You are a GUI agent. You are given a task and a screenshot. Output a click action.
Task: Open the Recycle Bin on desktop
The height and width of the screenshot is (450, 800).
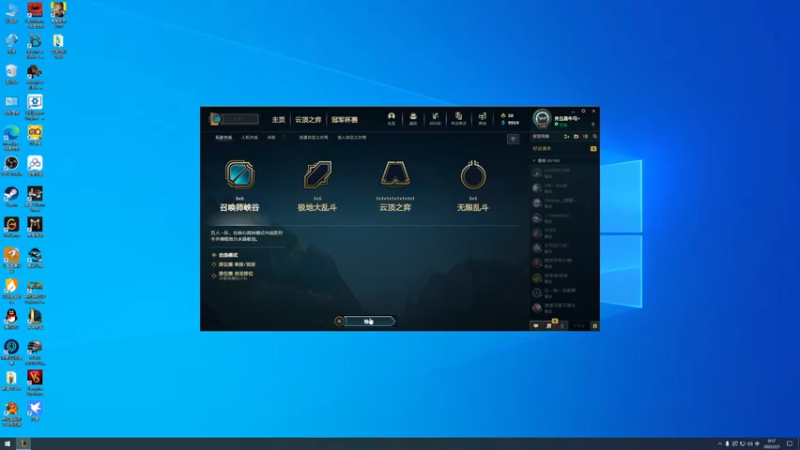click(11, 74)
